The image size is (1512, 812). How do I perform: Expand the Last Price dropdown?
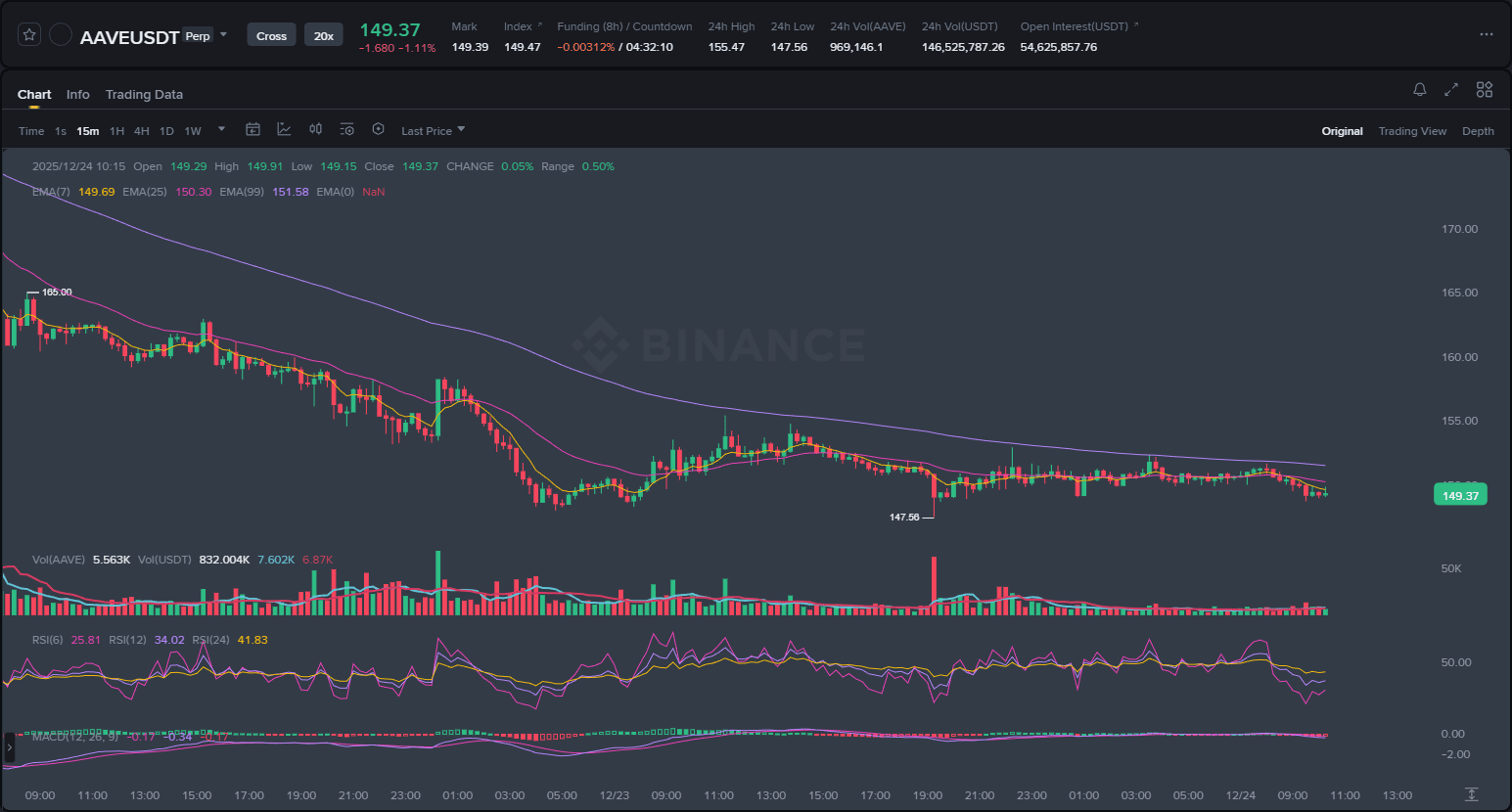click(433, 131)
